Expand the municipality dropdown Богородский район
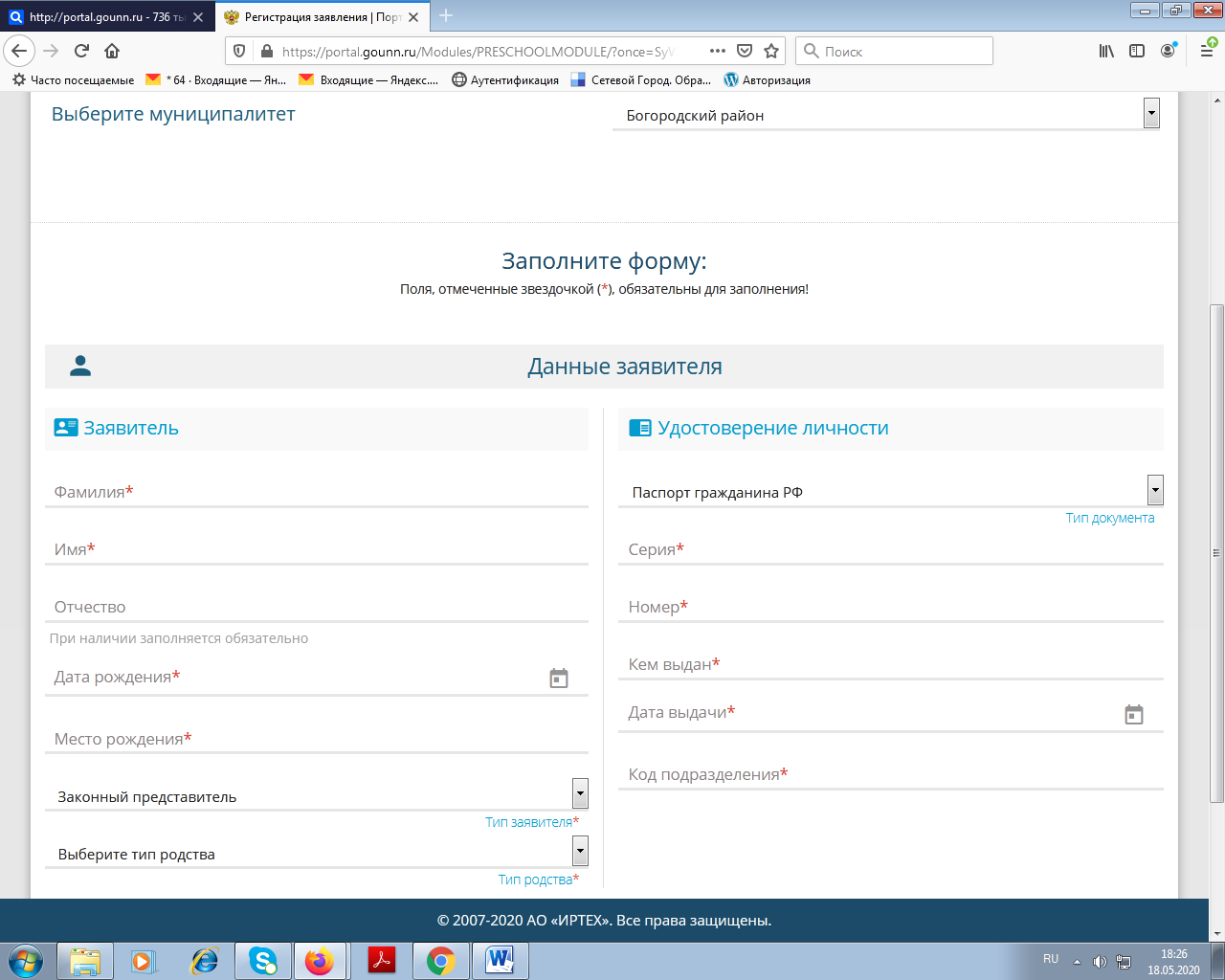 (x=886, y=114)
